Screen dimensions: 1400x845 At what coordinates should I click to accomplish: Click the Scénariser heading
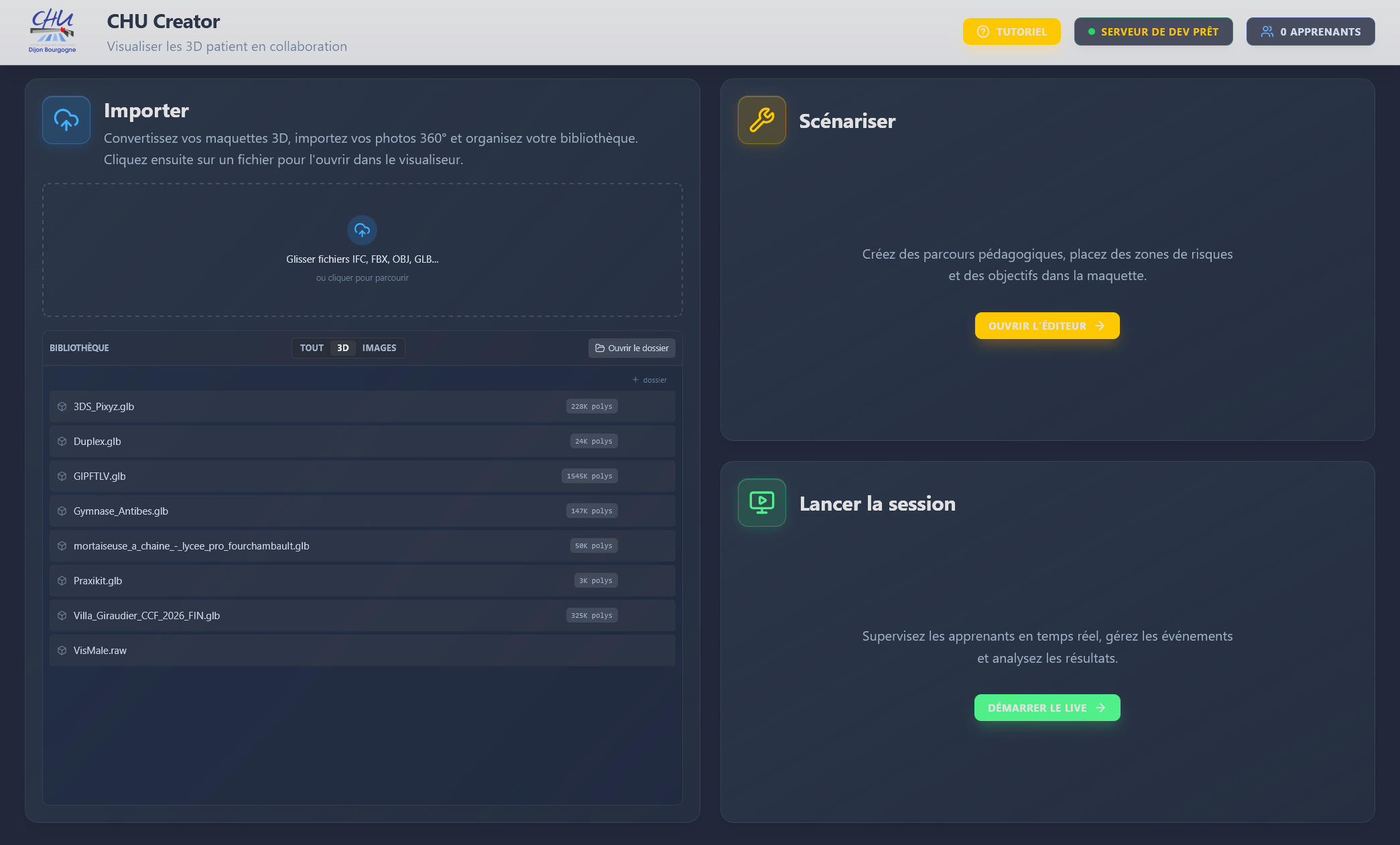[x=847, y=121]
